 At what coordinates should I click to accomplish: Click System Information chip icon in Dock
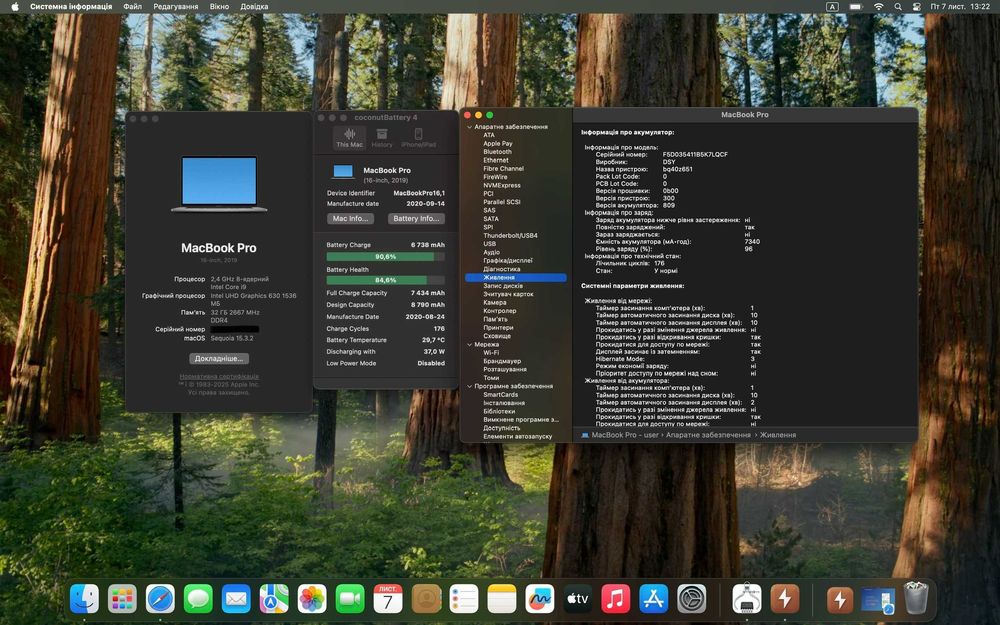click(747, 599)
